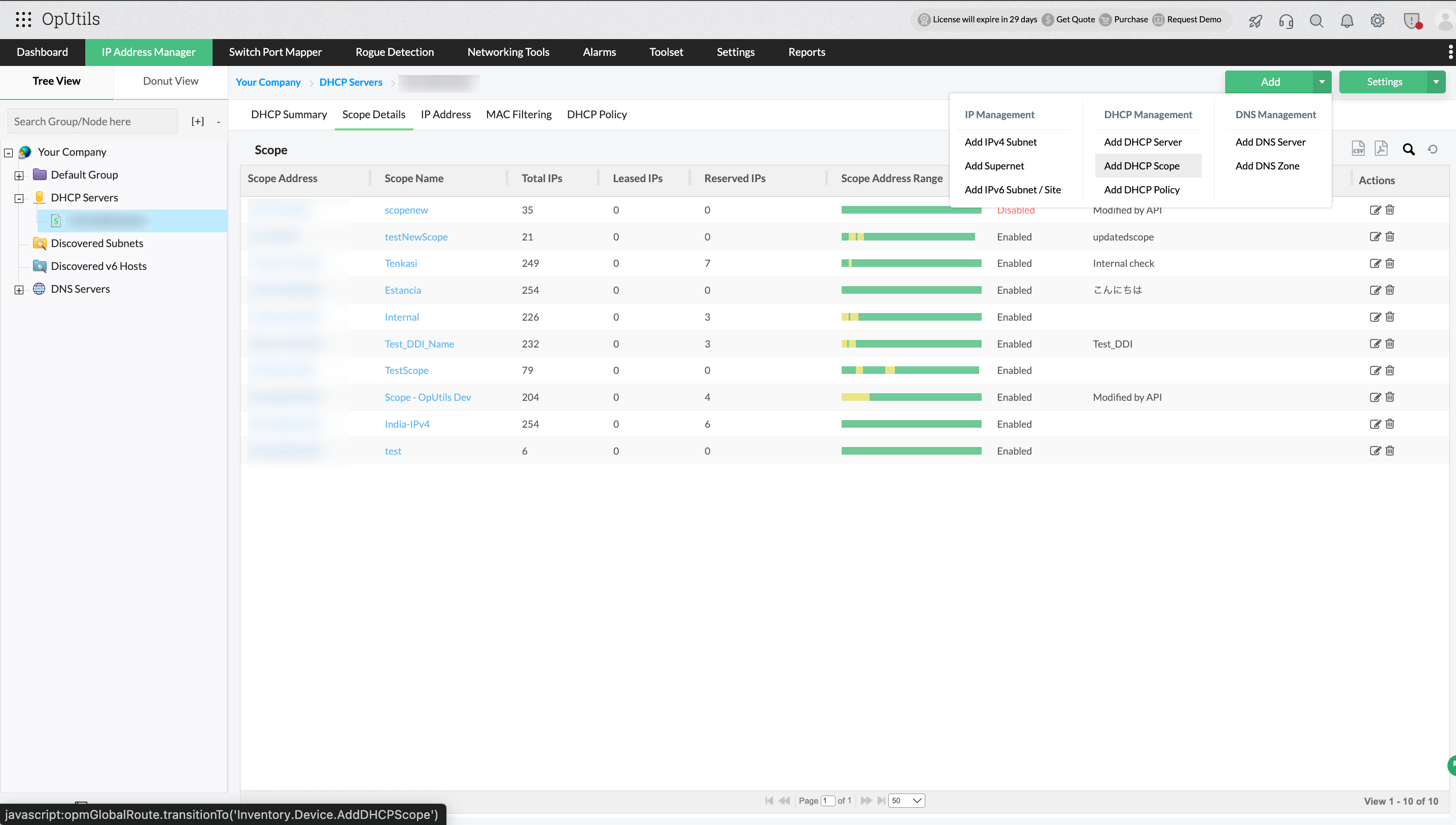The image size is (1456, 825).
Task: Select Add DHCP Scope menu item
Action: (1141, 166)
